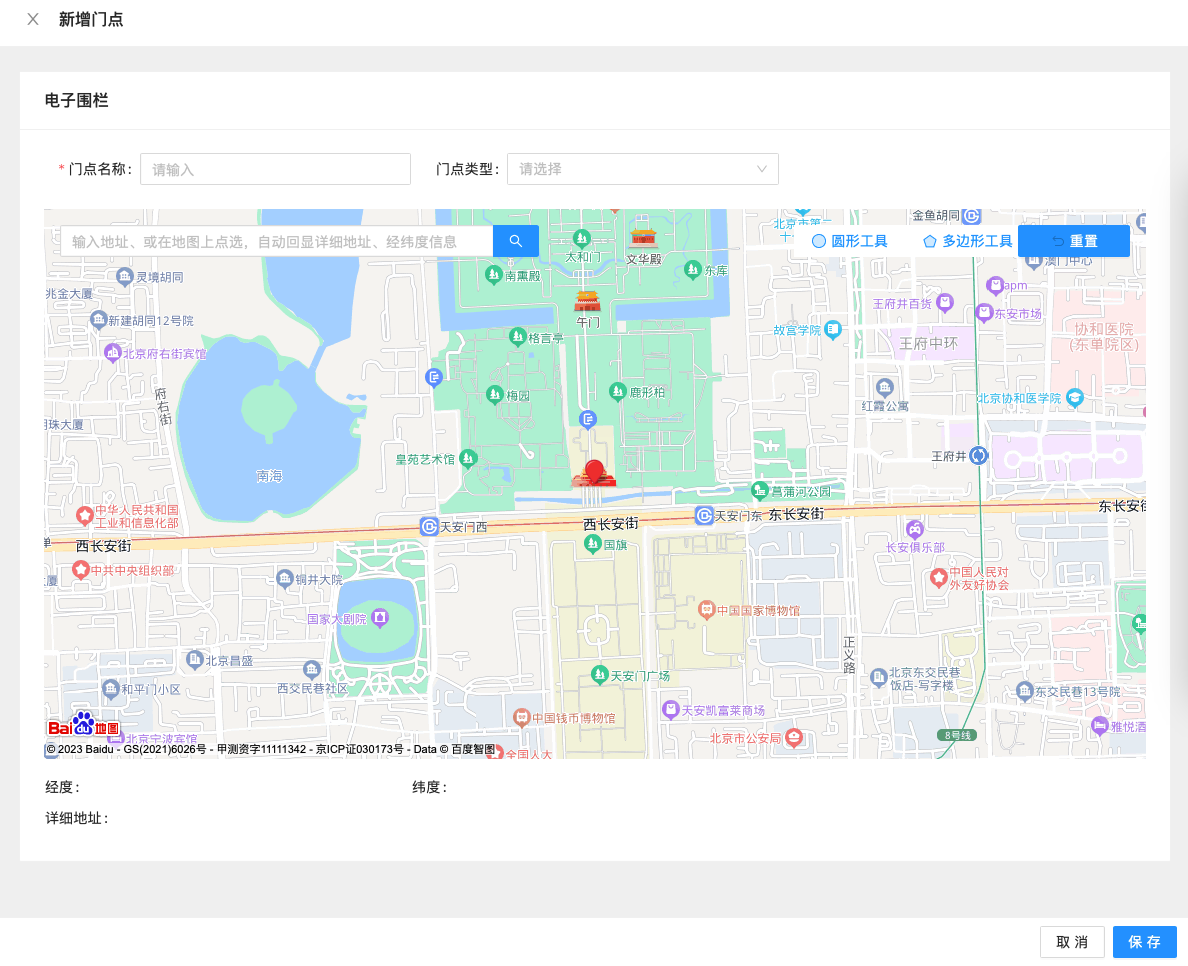Image resolution: width=1188 pixels, height=966 pixels.
Task: Click the 门点名称 input field
Action: point(275,169)
